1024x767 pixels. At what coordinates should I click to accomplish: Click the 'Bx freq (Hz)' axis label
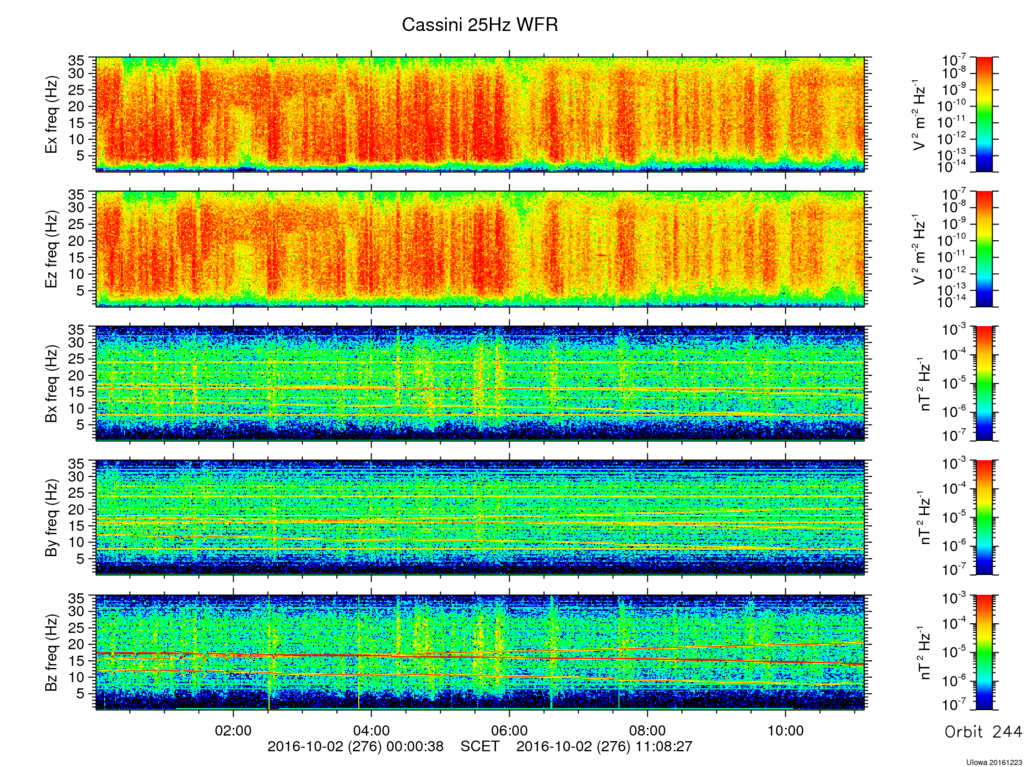pyautogui.click(x=52, y=384)
